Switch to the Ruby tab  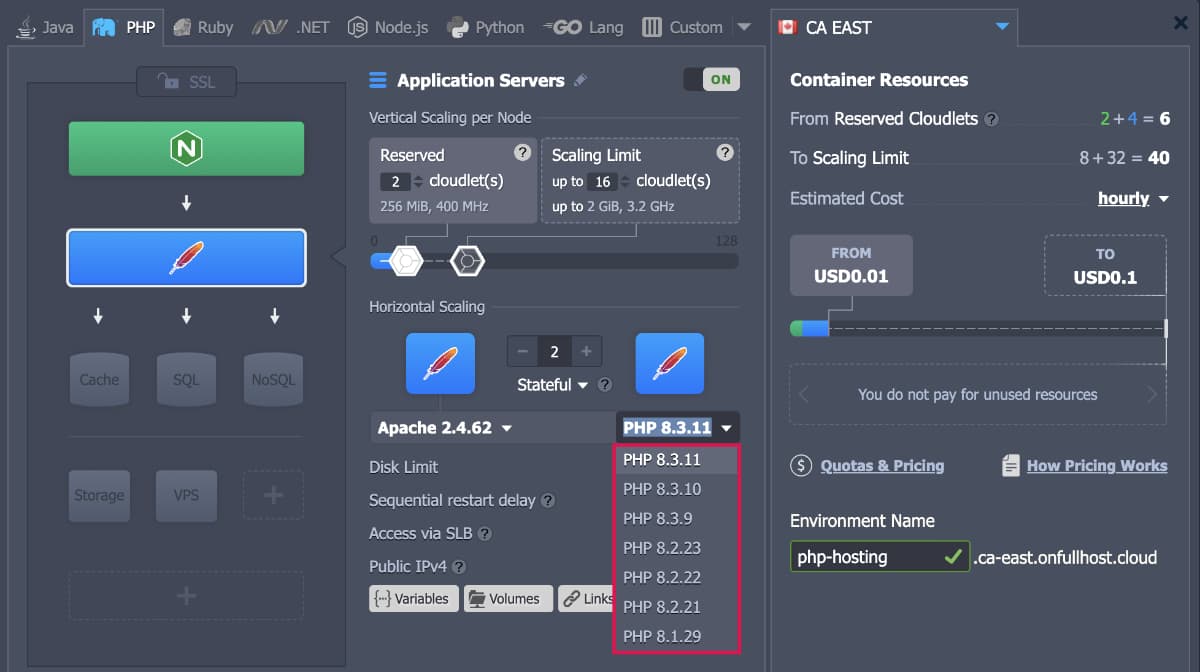[x=203, y=27]
